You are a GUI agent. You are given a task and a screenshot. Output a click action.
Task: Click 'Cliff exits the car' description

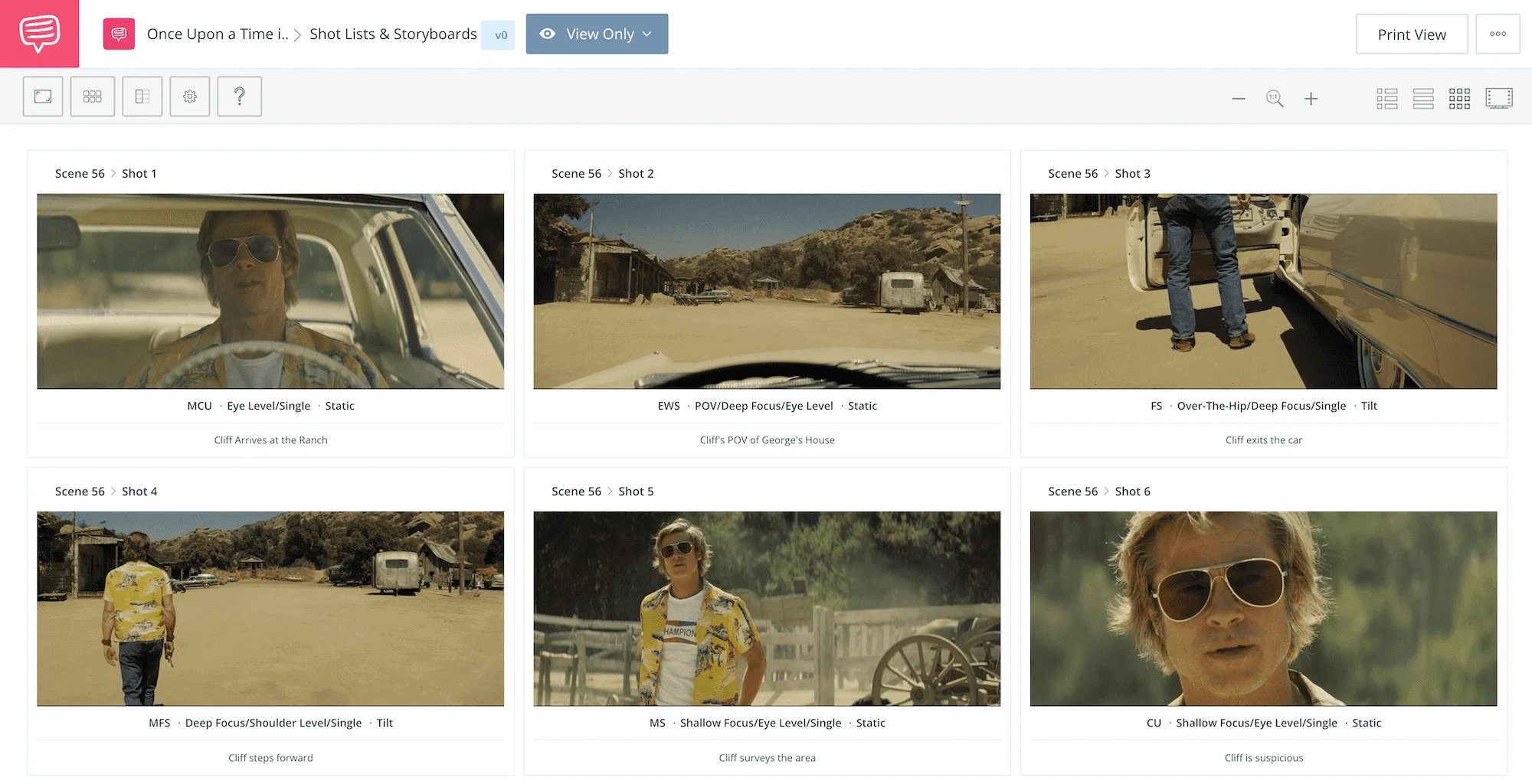click(1264, 440)
